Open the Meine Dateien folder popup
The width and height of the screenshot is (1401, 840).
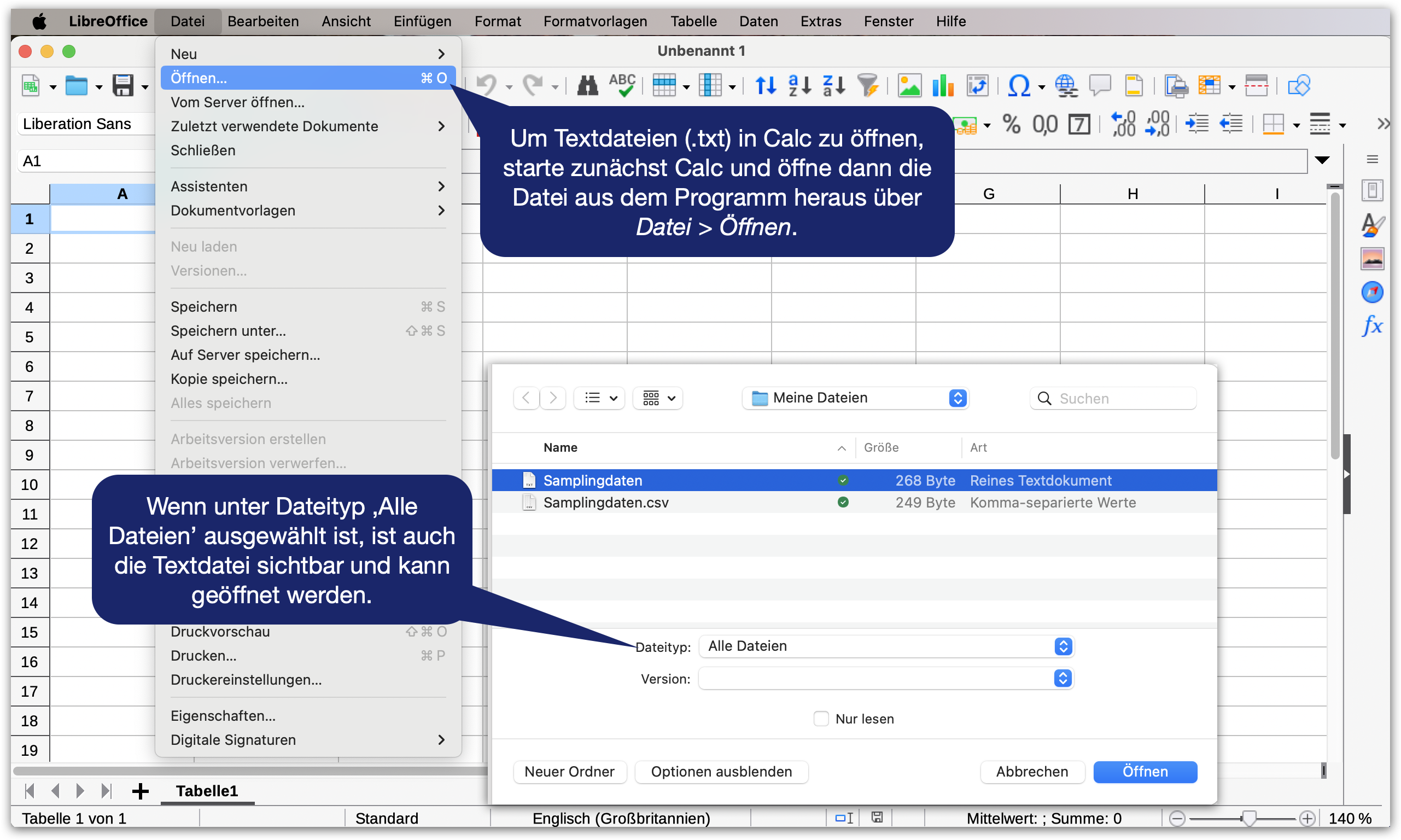click(855, 398)
